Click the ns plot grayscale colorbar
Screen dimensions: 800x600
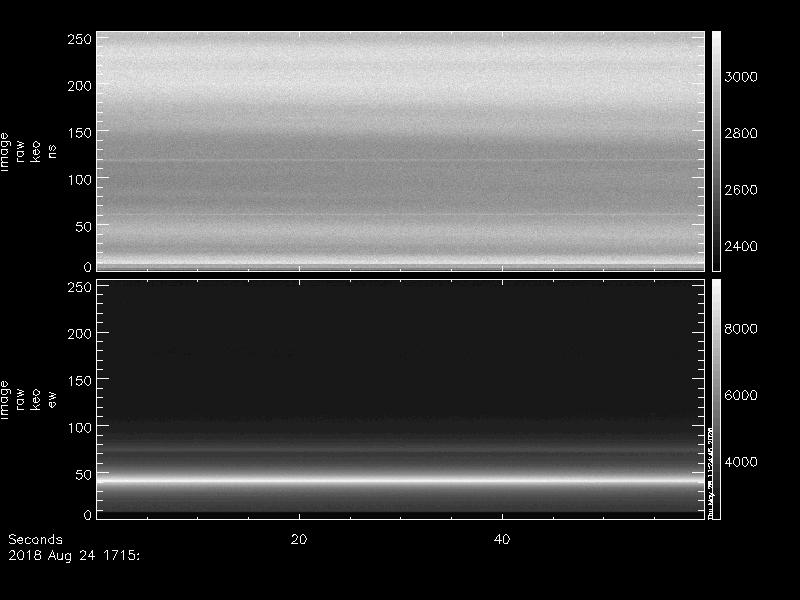click(716, 151)
